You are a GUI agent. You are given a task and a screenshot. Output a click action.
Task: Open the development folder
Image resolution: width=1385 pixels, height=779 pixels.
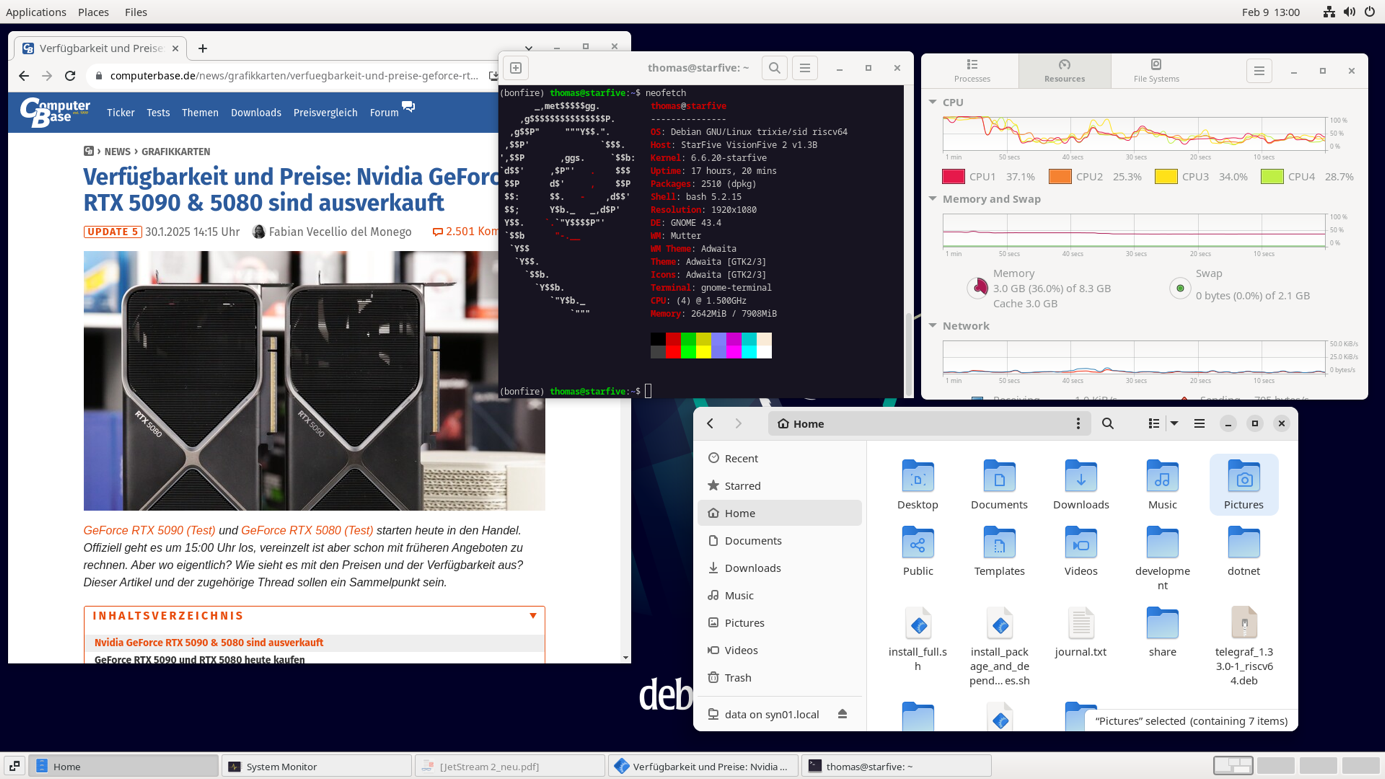click(1162, 558)
